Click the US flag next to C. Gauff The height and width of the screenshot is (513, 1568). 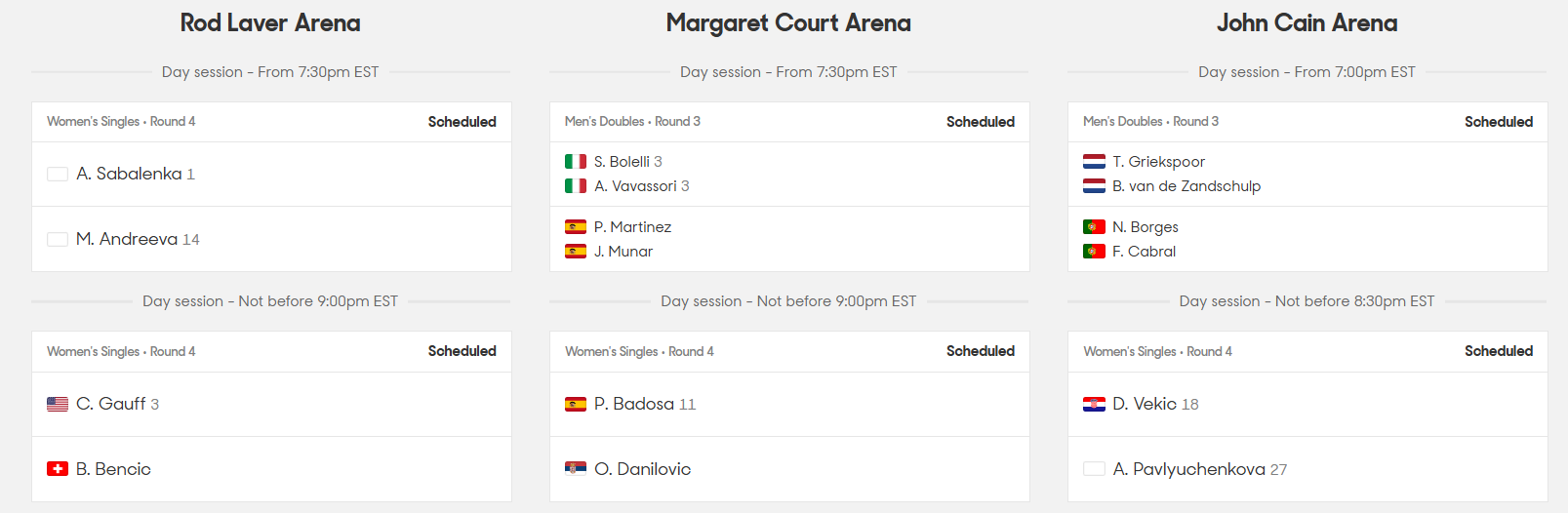coord(58,404)
